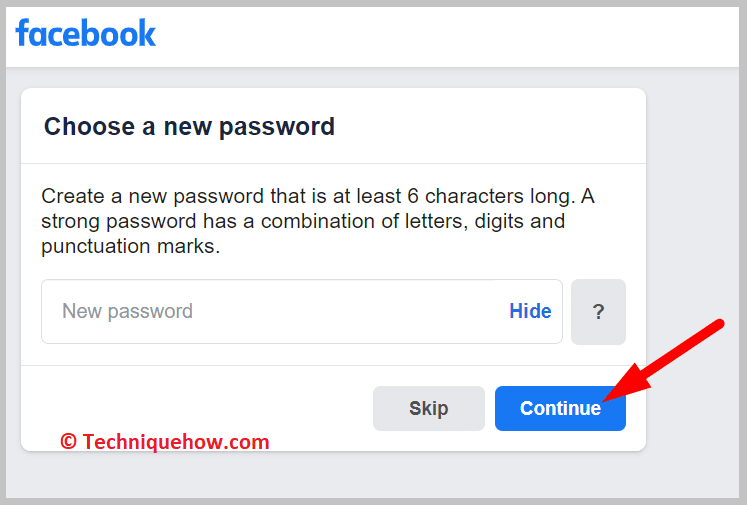Open the question mark password help

tap(598, 312)
